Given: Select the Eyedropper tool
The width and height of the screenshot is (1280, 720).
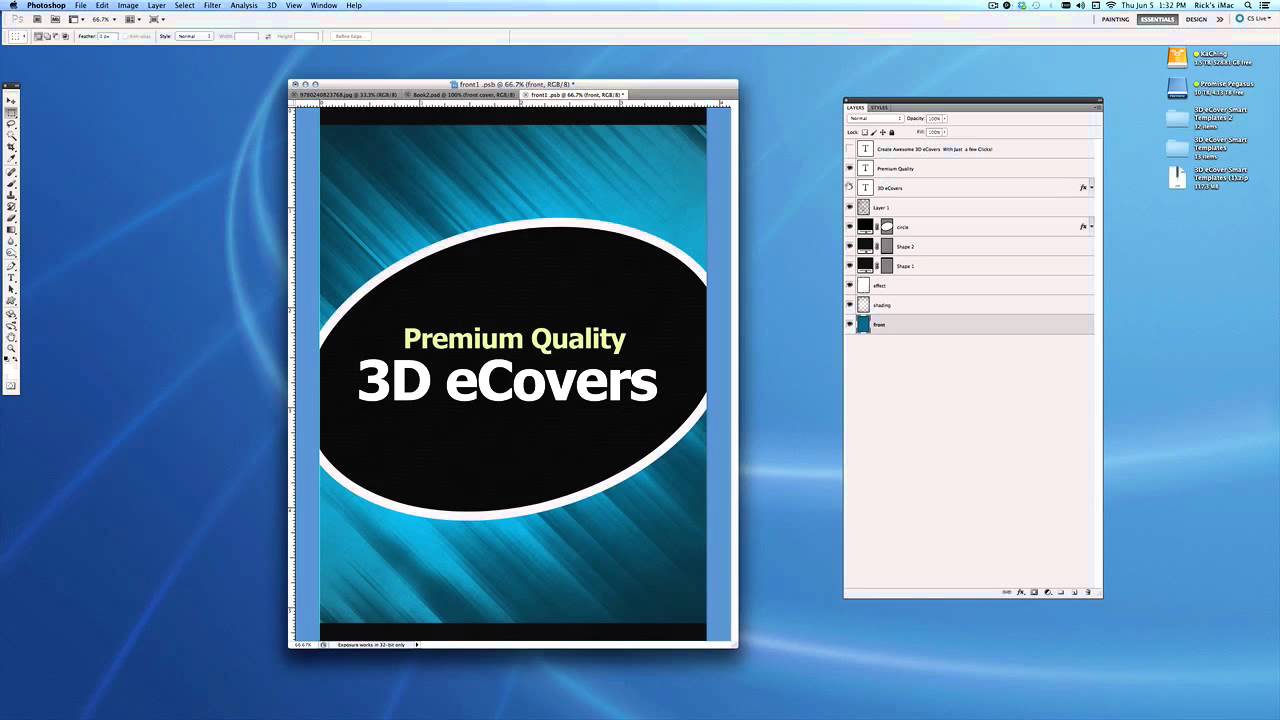Looking at the screenshot, I should (12, 157).
